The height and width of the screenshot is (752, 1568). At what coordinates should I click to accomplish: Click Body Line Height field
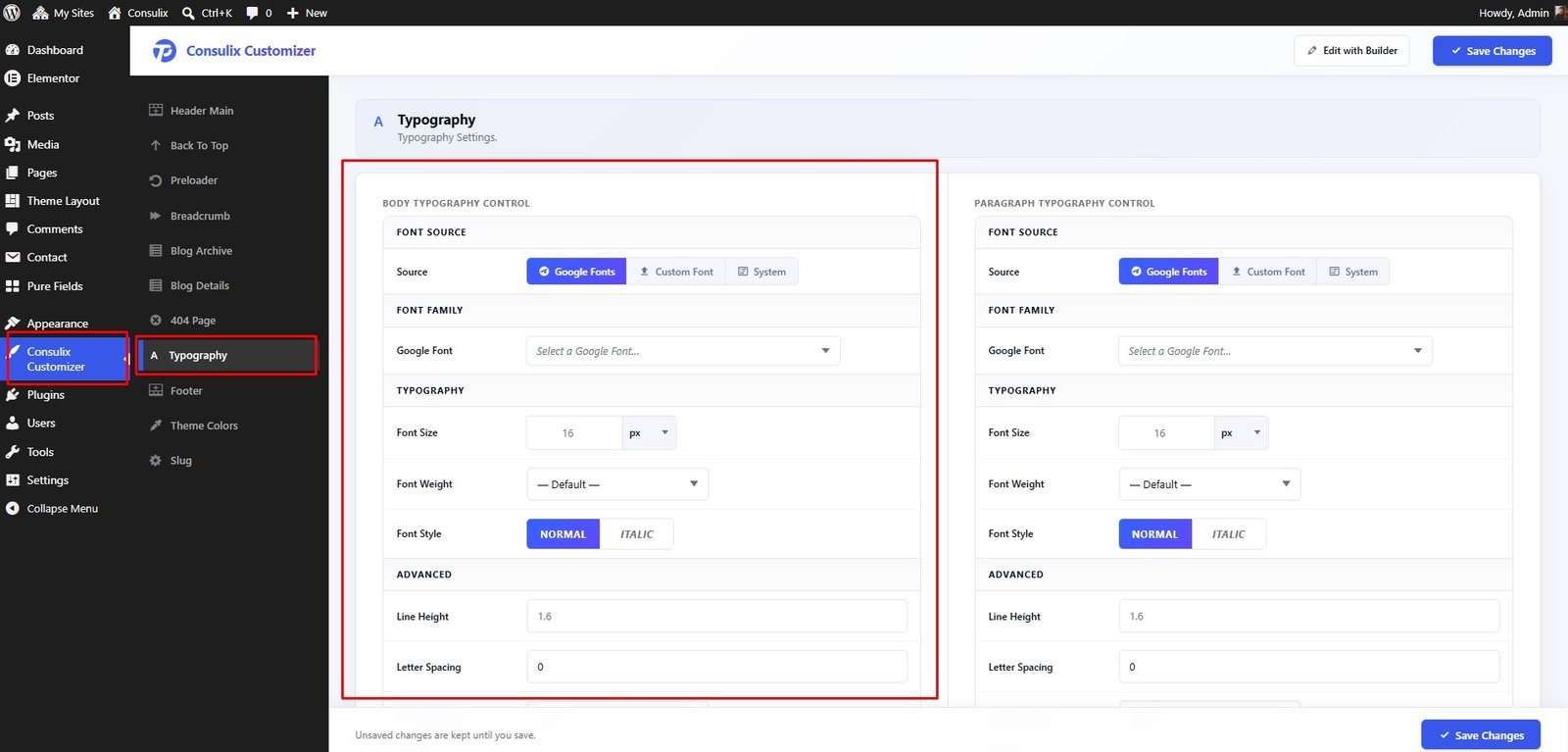point(716,616)
